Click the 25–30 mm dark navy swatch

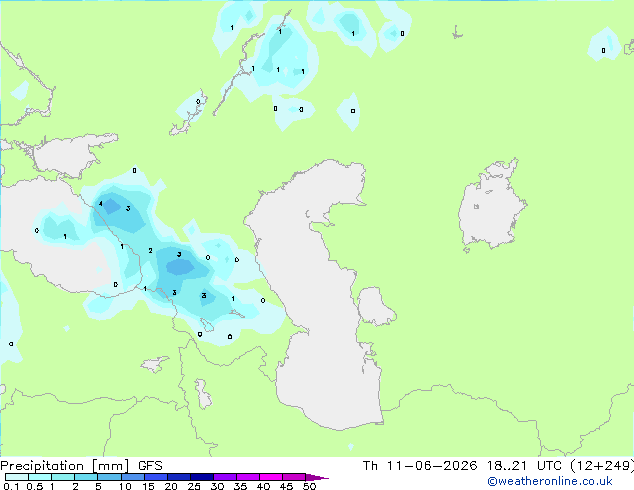point(202,477)
